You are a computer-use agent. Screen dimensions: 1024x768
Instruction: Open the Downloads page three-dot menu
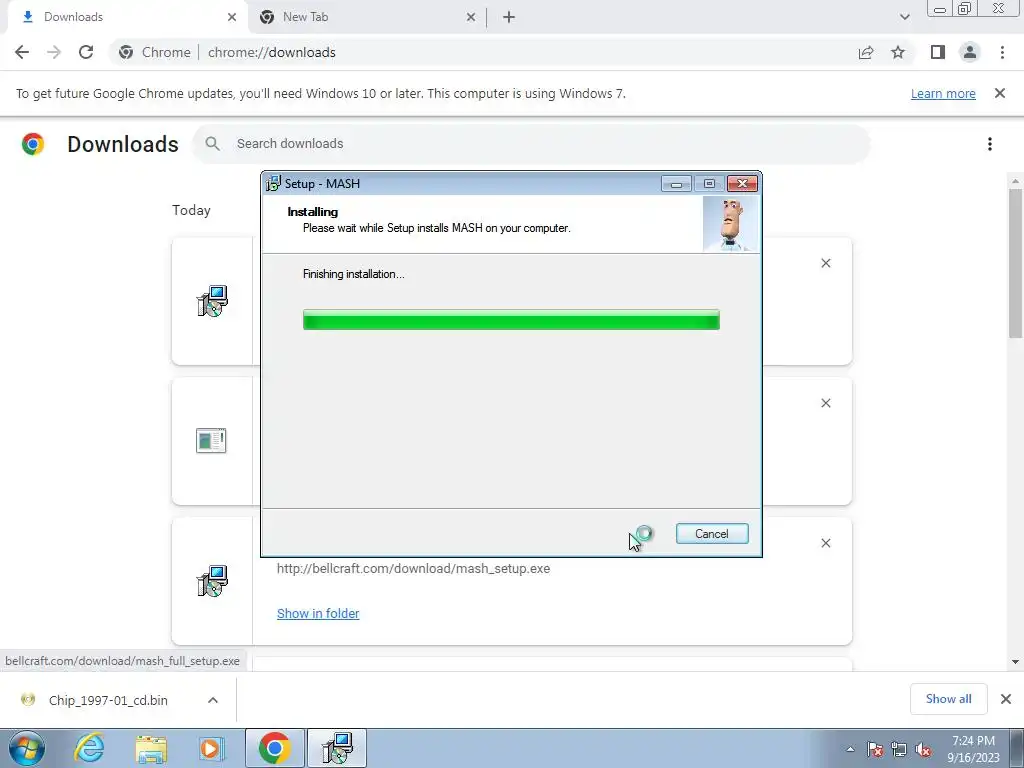(x=989, y=144)
